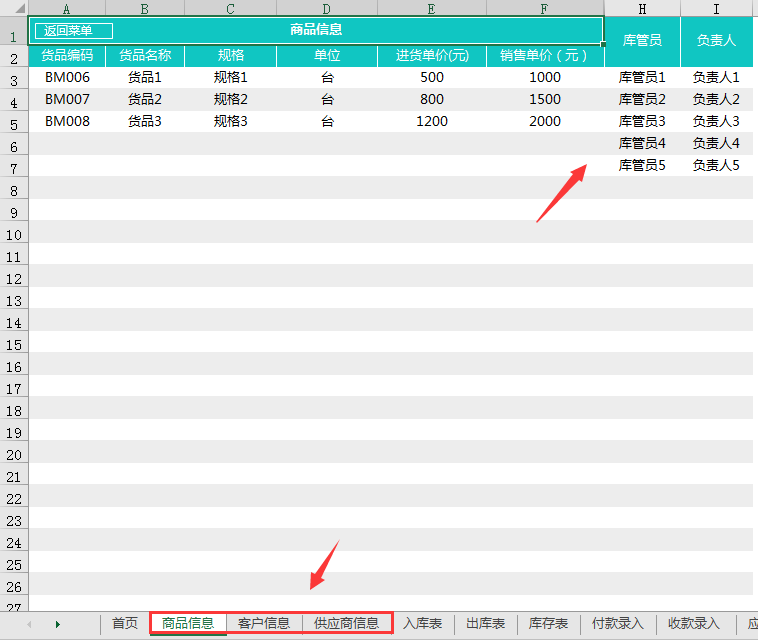Select cell 库管员1
The image size is (758, 640).
click(642, 77)
